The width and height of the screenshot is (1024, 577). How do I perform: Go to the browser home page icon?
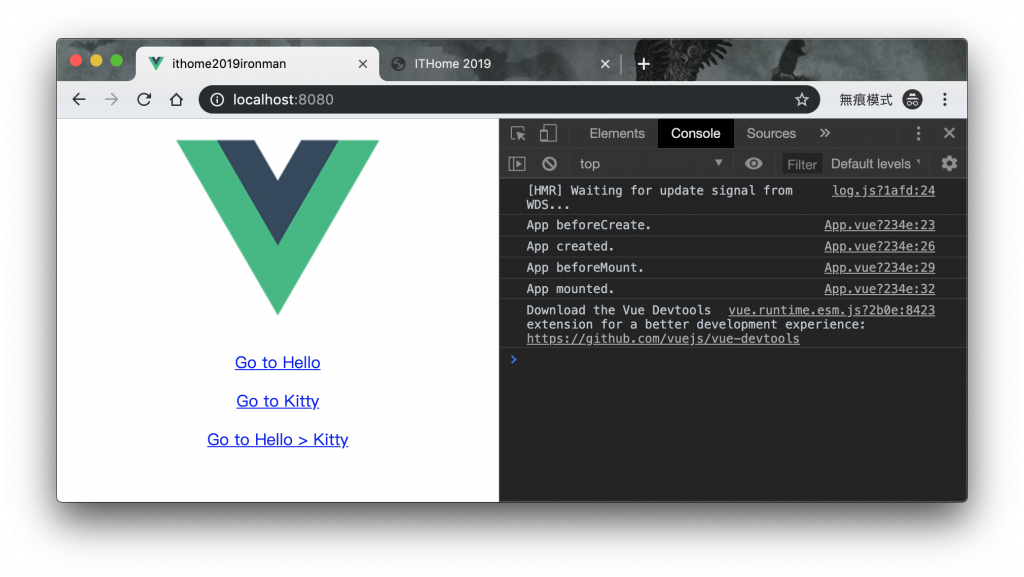coord(176,100)
